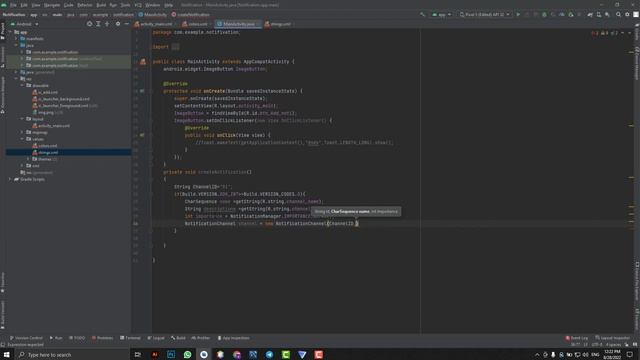Click the green Run app button

click(x=518, y=15)
